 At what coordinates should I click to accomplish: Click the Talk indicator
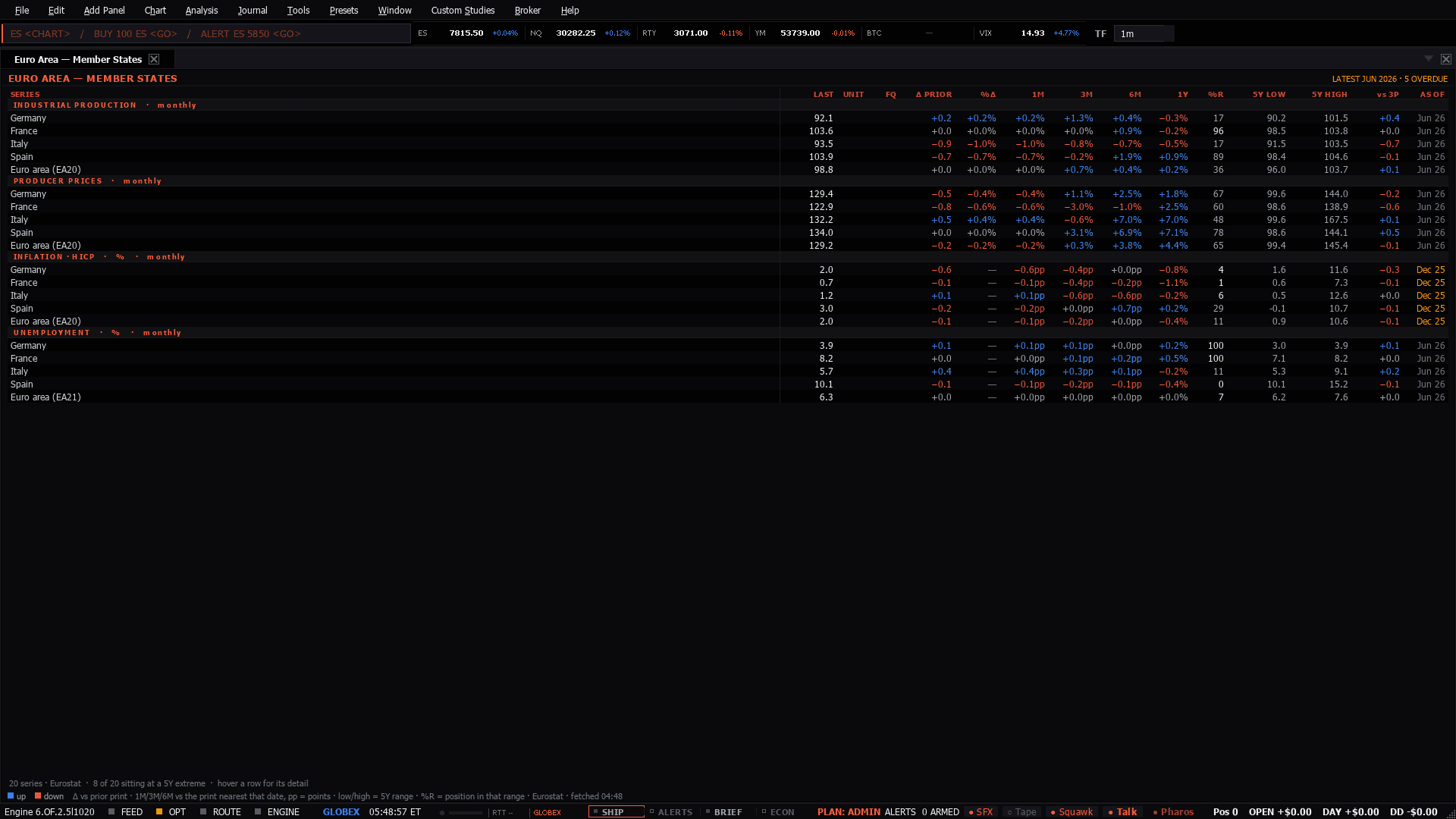(x=1122, y=811)
